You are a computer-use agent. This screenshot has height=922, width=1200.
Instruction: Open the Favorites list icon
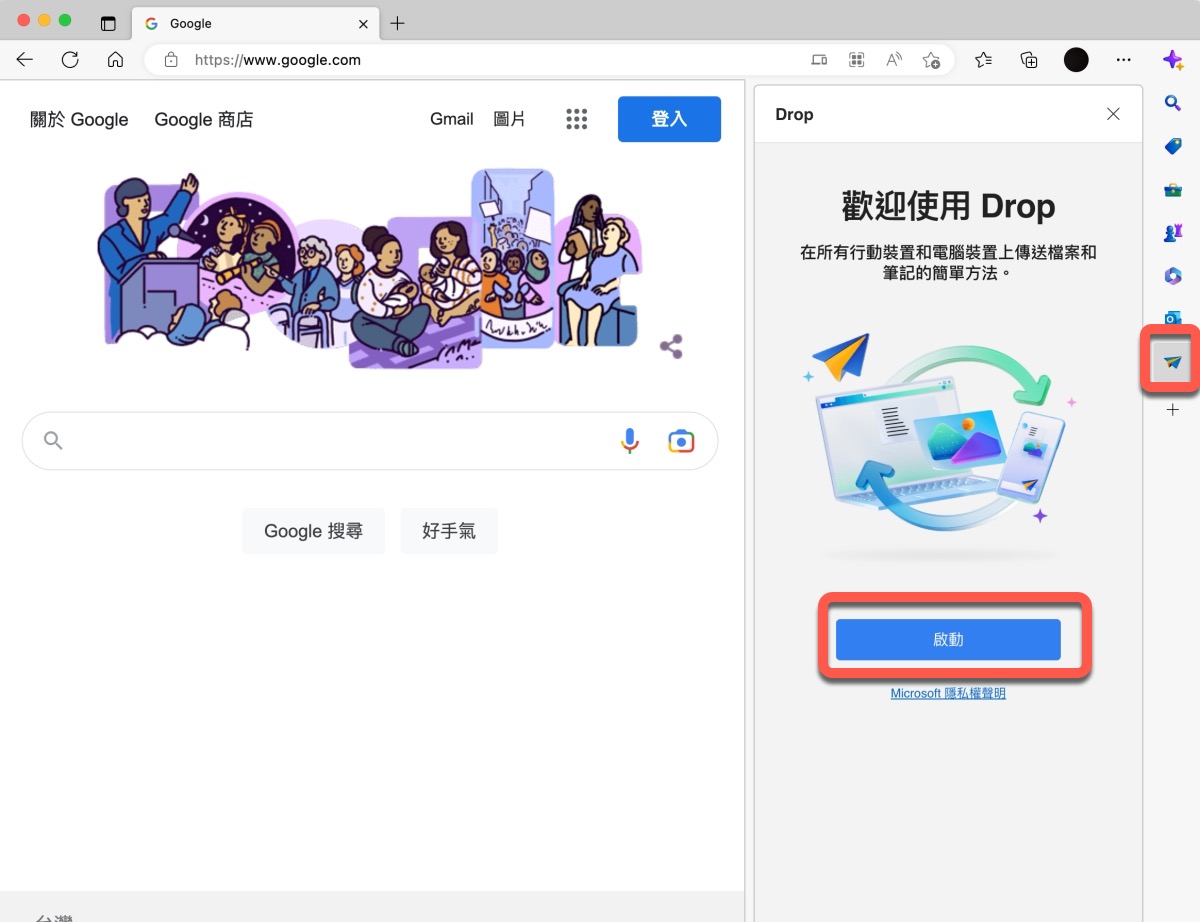(x=983, y=60)
